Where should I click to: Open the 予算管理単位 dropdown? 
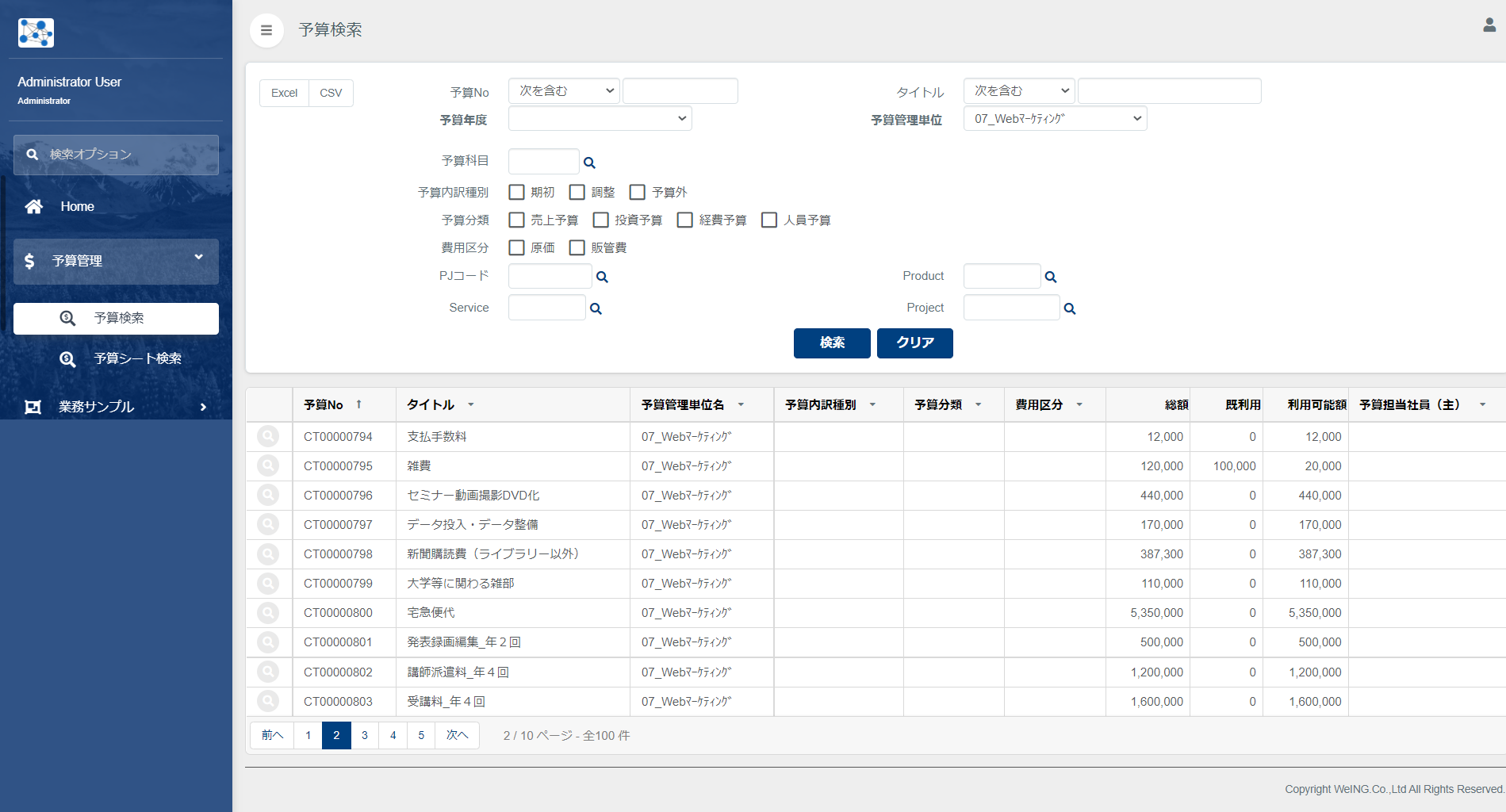(1055, 119)
